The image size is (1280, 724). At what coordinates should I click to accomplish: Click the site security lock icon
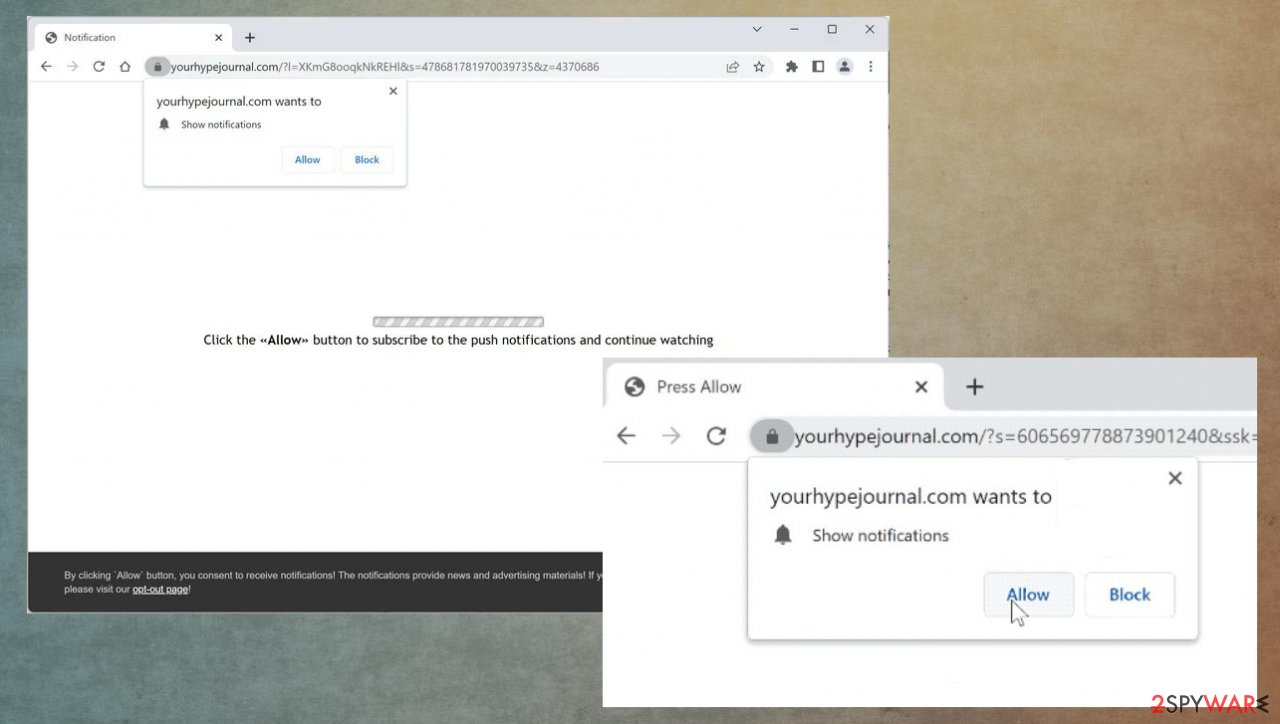pos(157,66)
